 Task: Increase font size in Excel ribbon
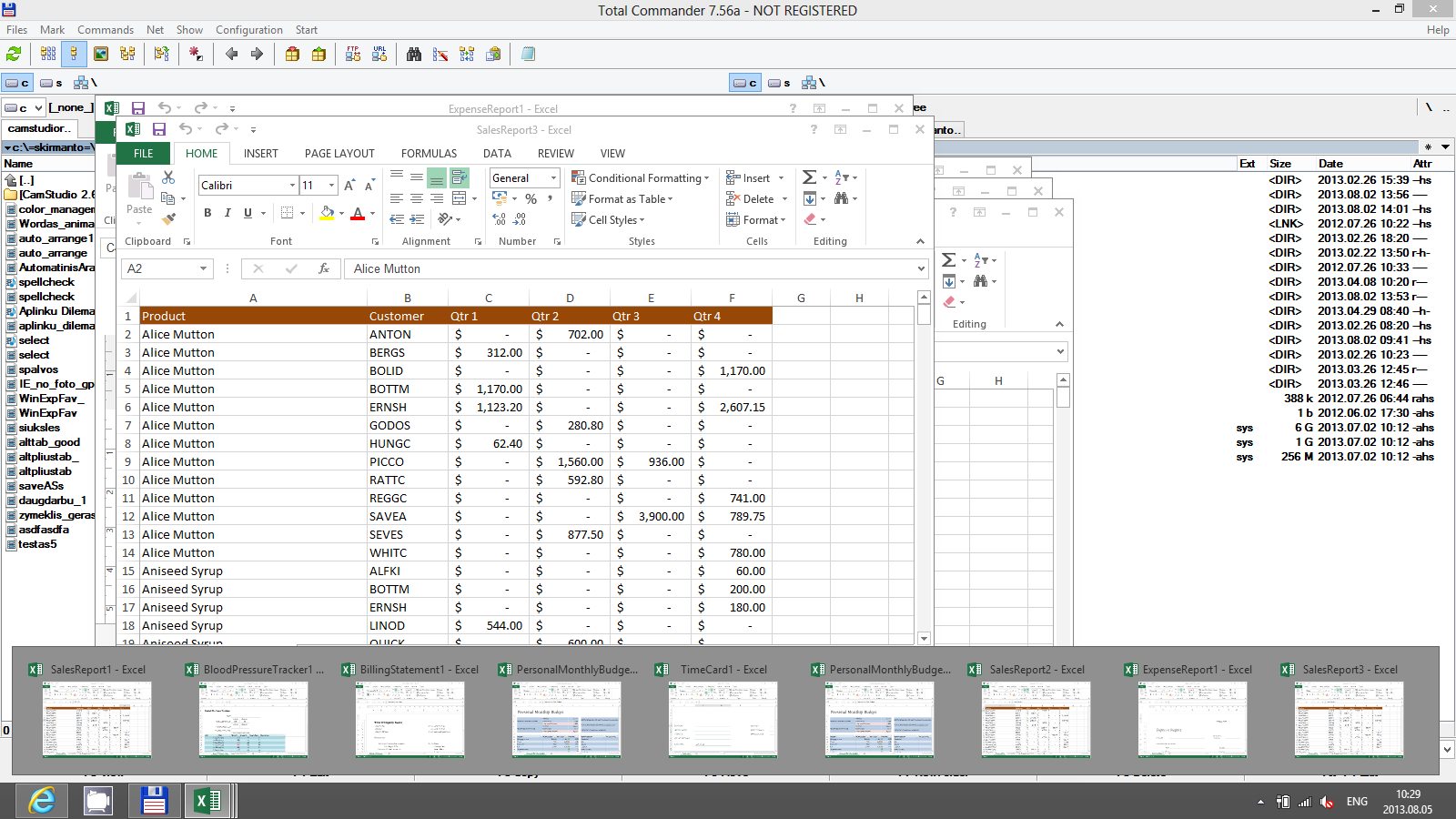[x=349, y=186]
